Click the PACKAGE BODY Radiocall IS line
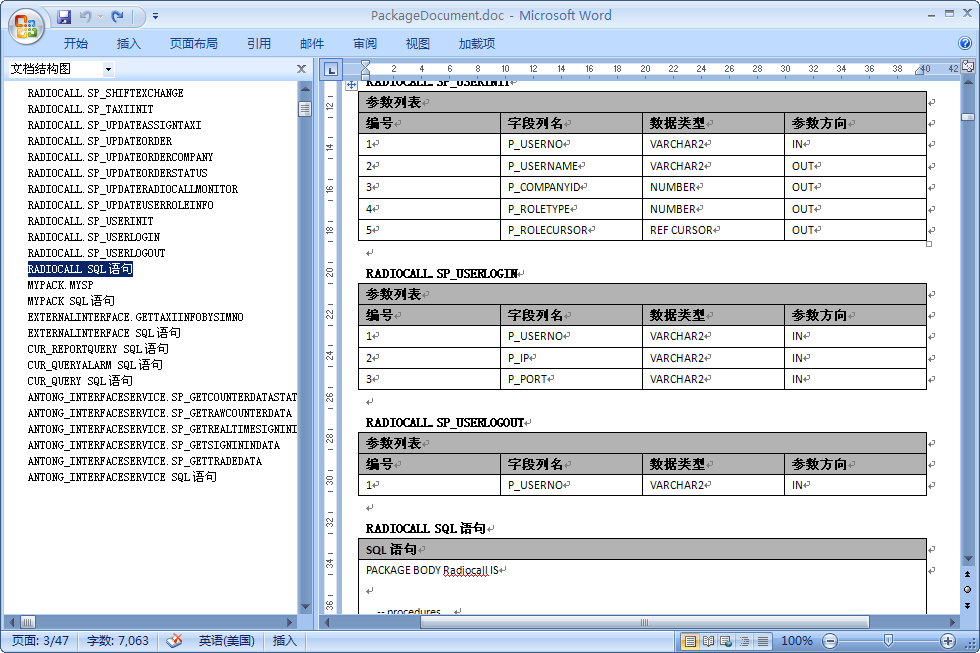This screenshot has height=653, width=980. [x=432, y=570]
